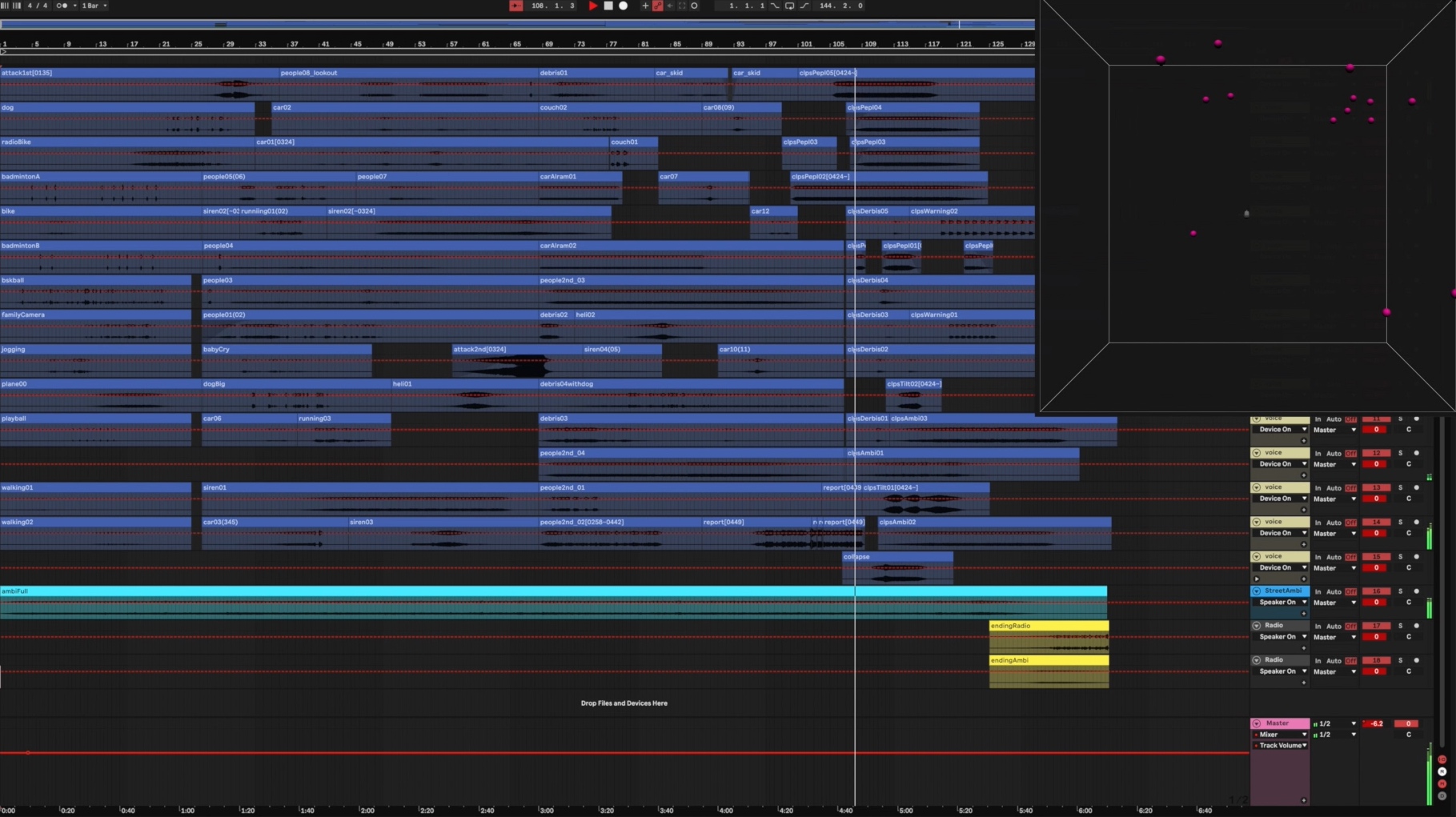The height and width of the screenshot is (817, 1456).
Task: Toggle the Automation Arm button in the transport
Action: 657,6
